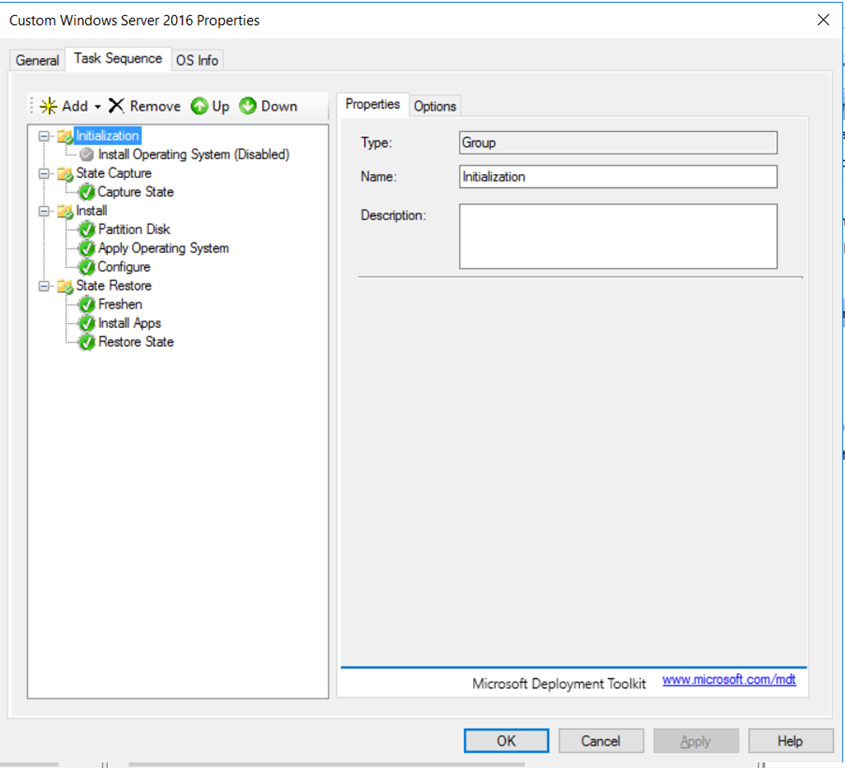
Task: Click the State Restore folder icon
Action: coord(66,286)
